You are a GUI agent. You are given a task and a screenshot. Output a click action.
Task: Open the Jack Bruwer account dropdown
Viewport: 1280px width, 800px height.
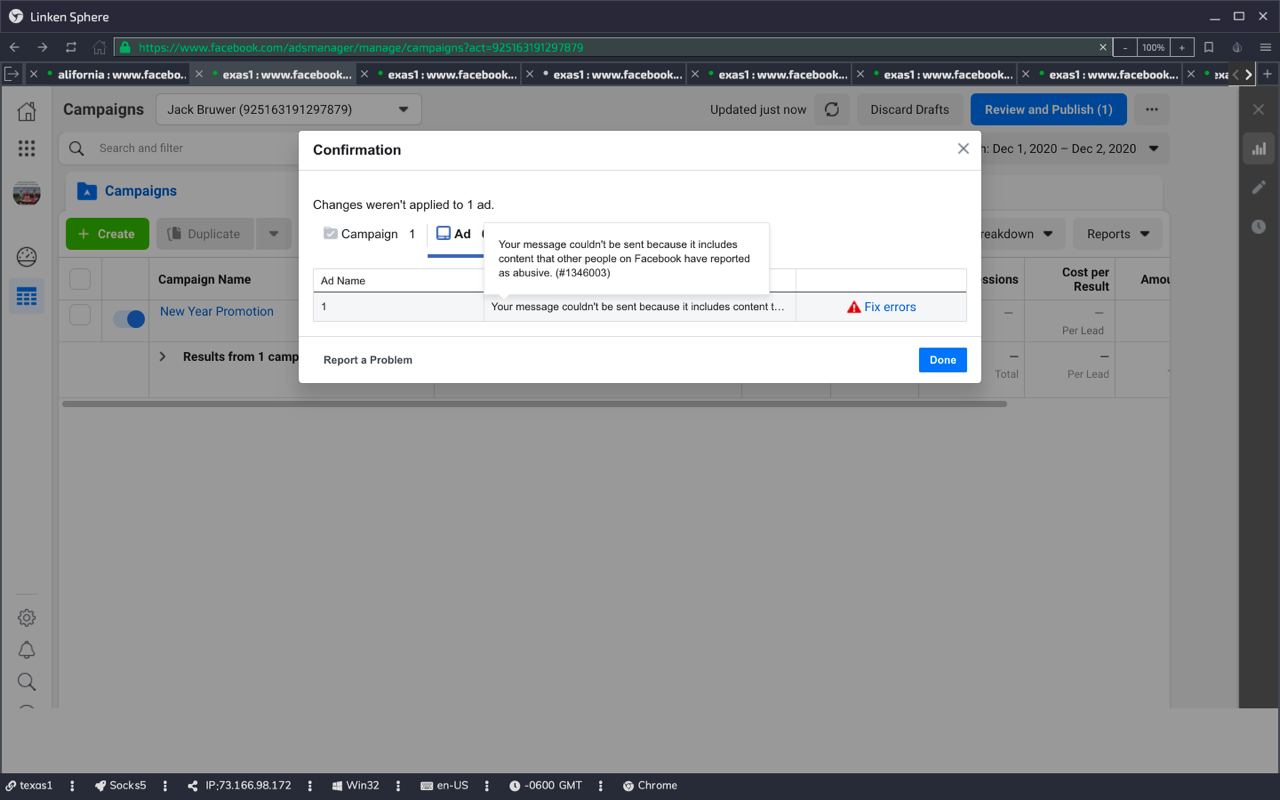[x=288, y=110]
